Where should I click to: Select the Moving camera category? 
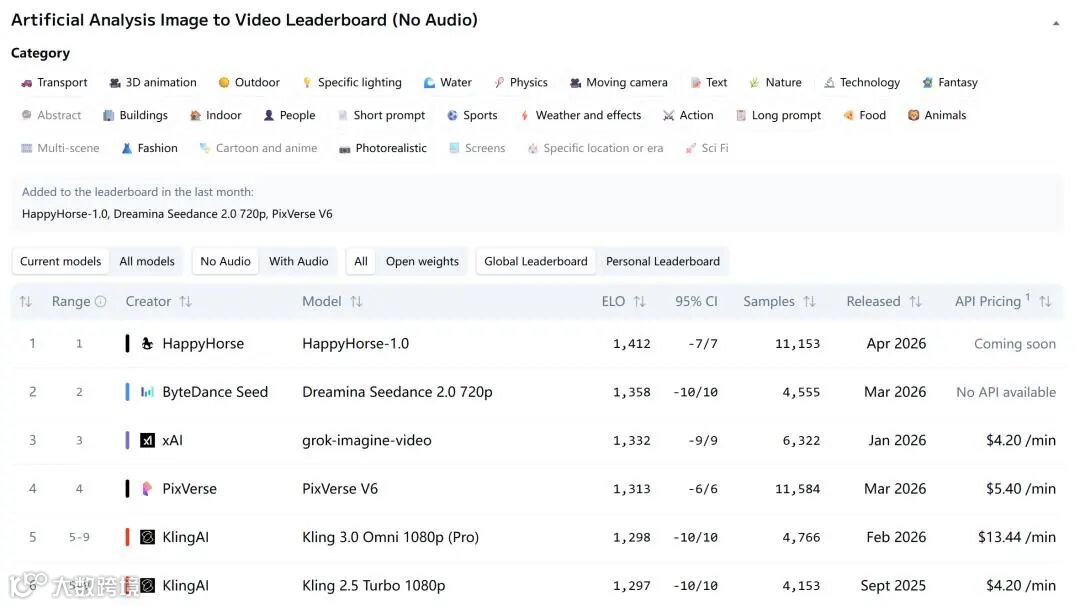(x=618, y=83)
